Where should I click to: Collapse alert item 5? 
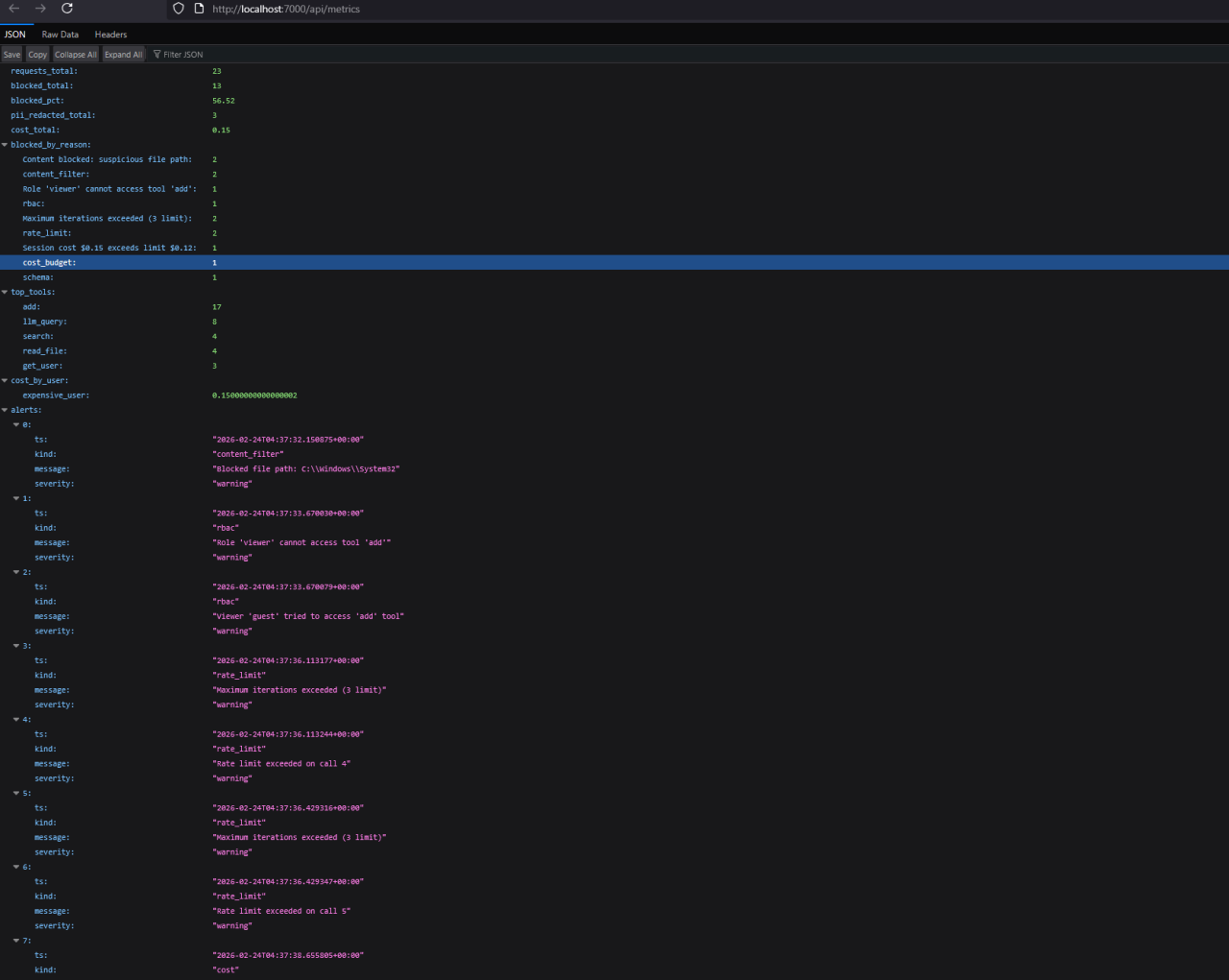[x=16, y=794]
